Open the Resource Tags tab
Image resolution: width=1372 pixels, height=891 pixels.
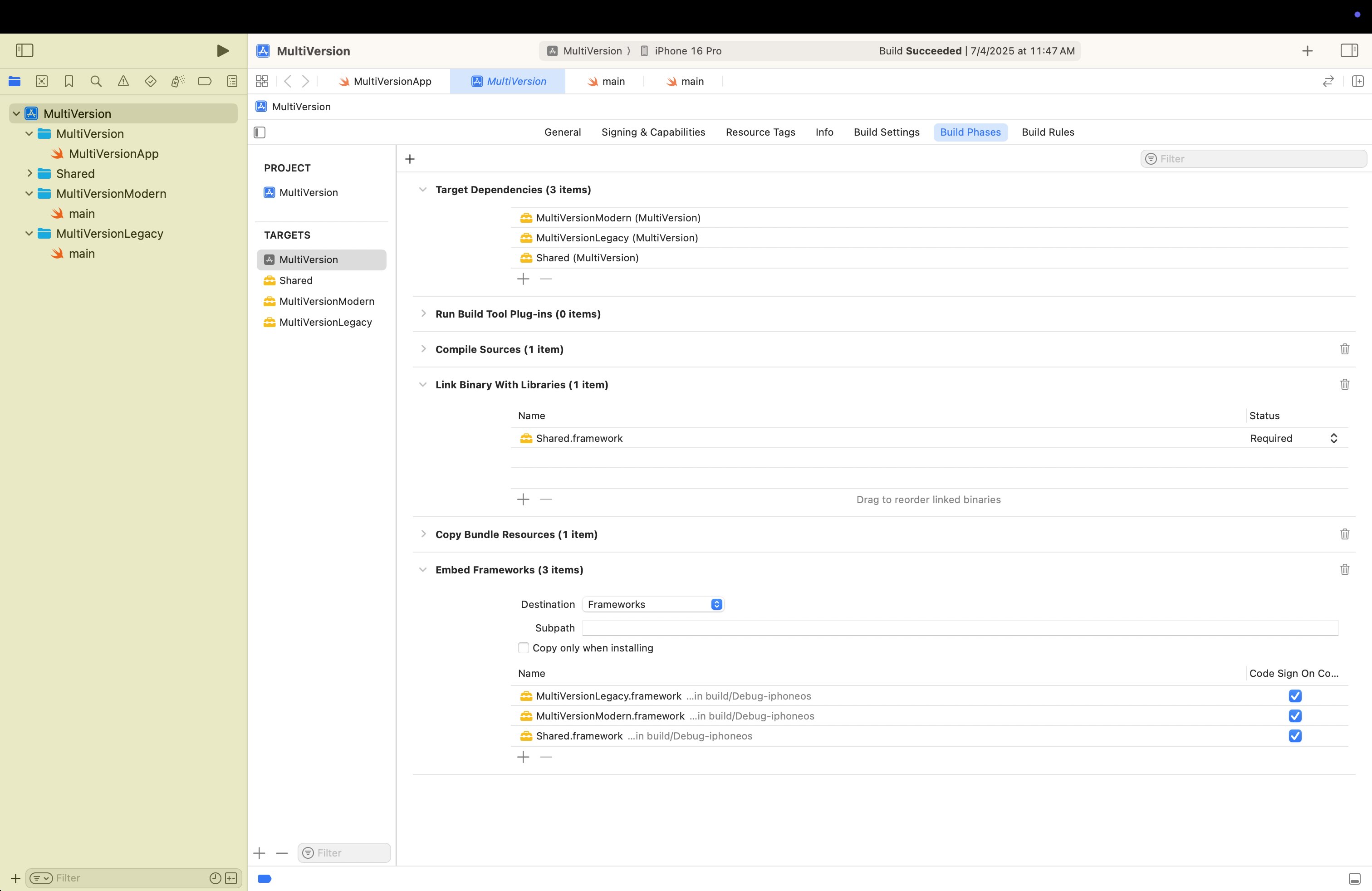[x=760, y=132]
